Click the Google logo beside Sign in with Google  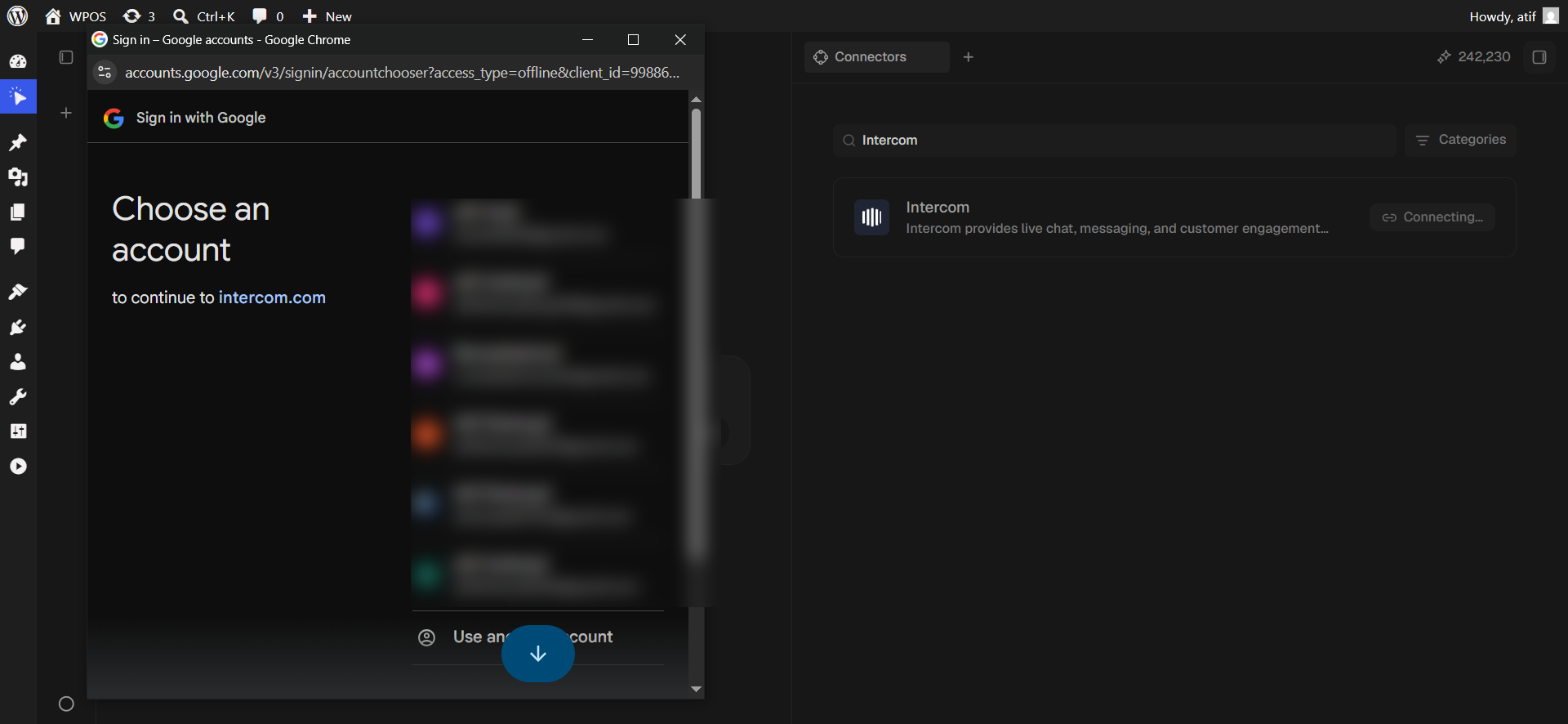pos(114,118)
